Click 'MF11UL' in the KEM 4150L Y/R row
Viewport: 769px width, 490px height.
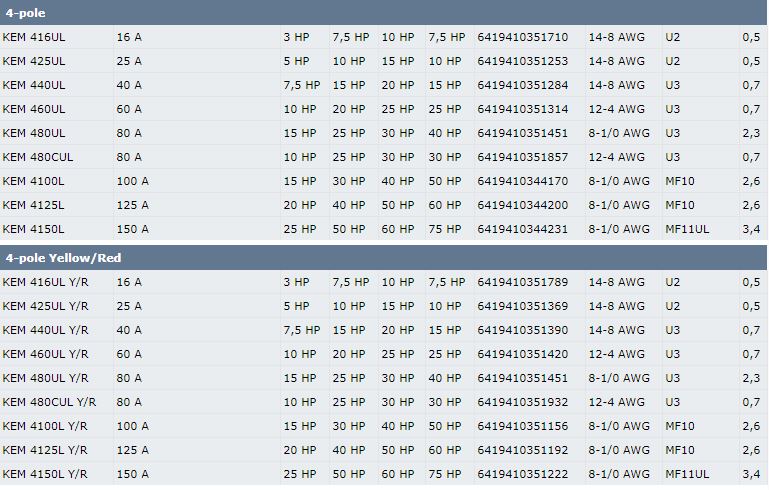pyautogui.click(x=687, y=475)
